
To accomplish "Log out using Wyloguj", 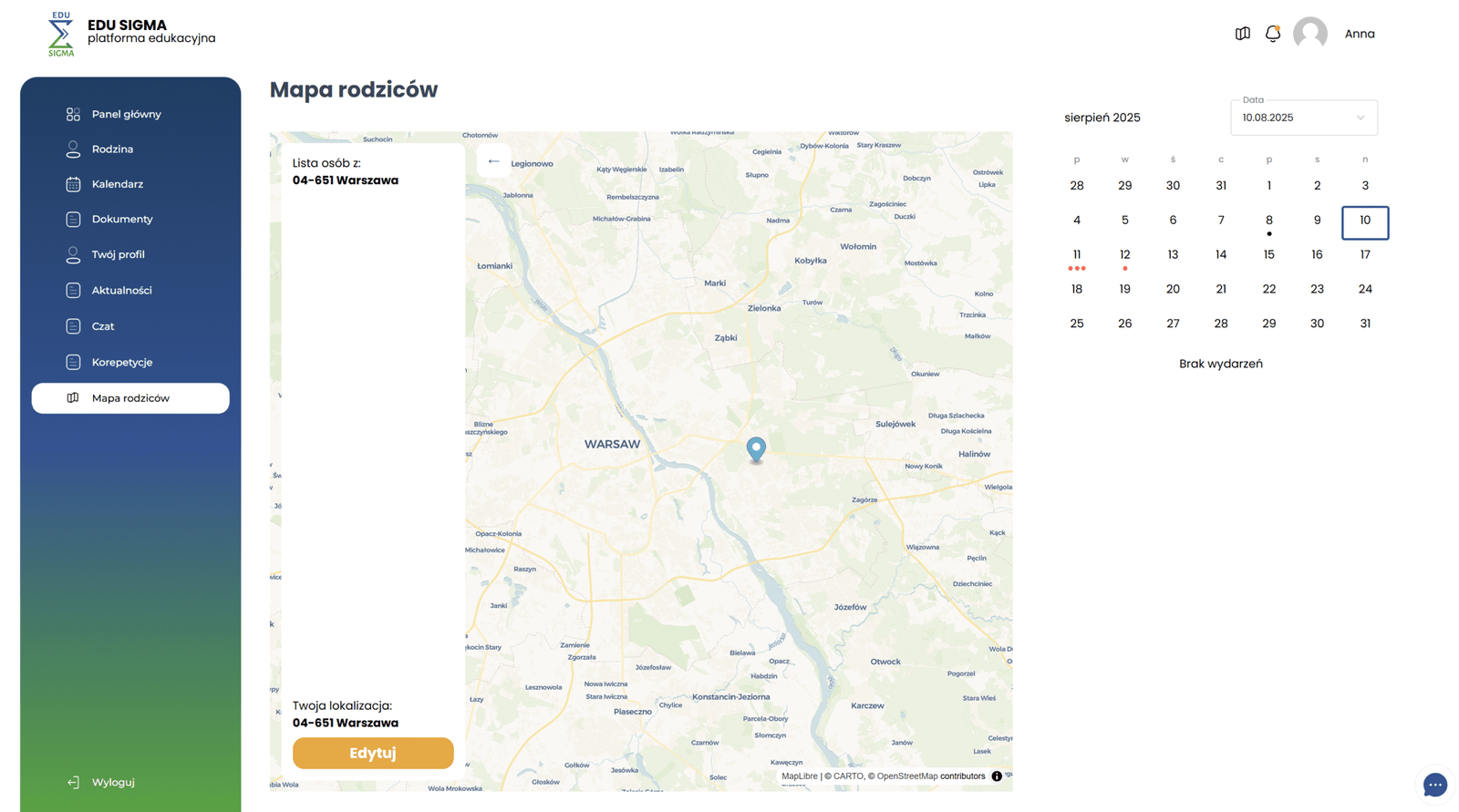I will point(112,782).
